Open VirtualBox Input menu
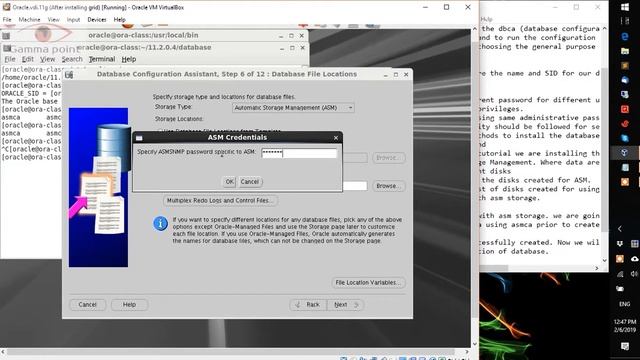640x360 pixels. click(x=73, y=20)
